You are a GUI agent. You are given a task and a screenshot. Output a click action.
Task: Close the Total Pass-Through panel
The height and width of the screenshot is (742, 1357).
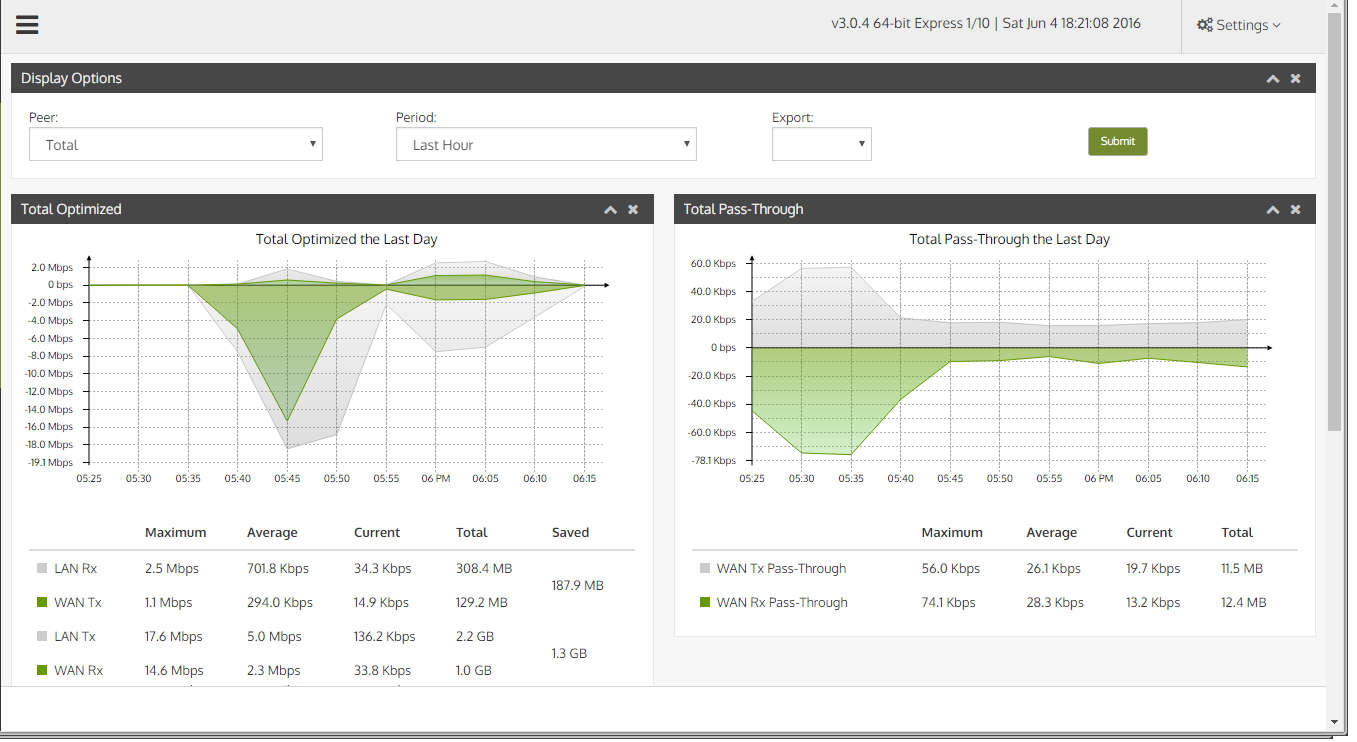click(1295, 210)
